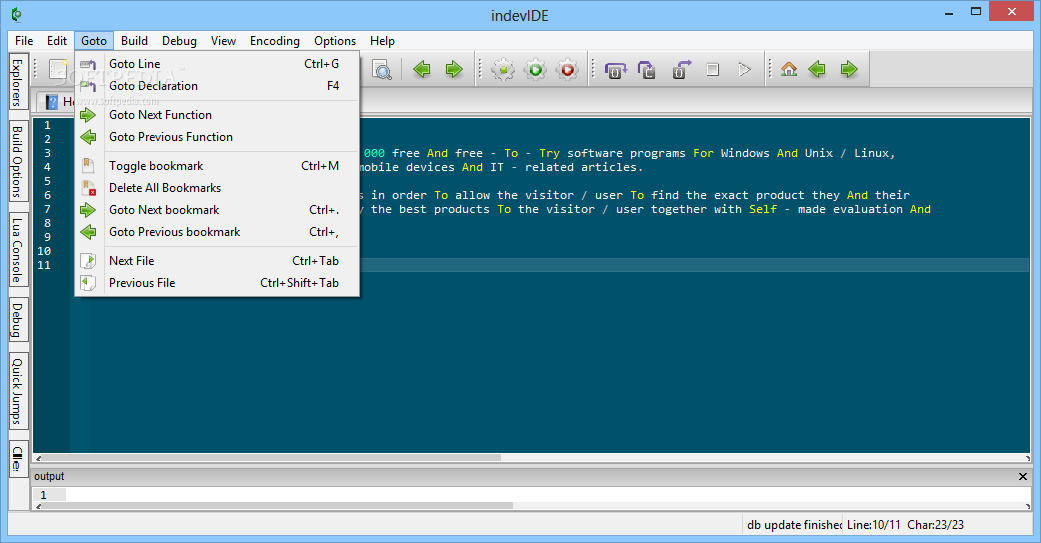
Task: Select Previous File in the Goto menu
Action: click(217, 283)
